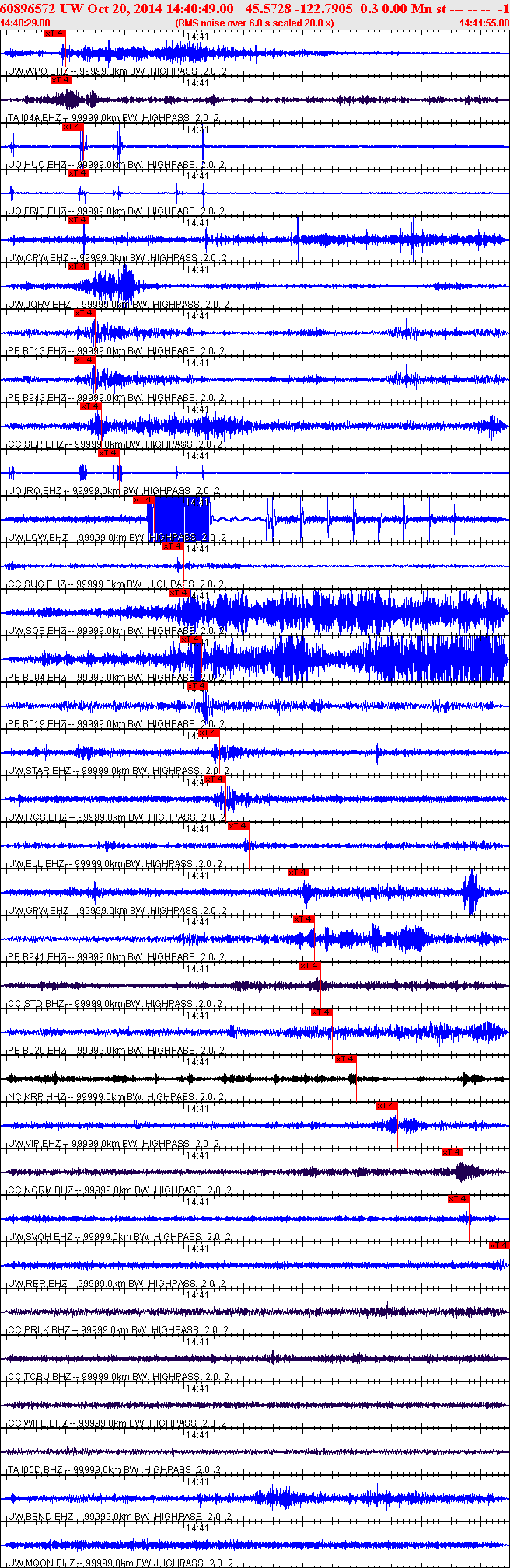Select the pick flag on PB.B020 trace
The image size is (510, 1568).
pos(322,1012)
